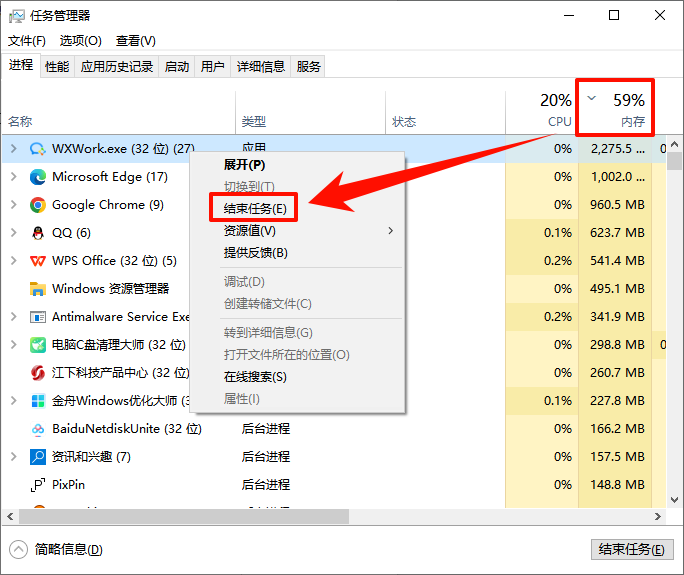Screen dimensions: 684x575
Task: Expand the 电脑C盘清理大师 process group
Action: point(14,345)
